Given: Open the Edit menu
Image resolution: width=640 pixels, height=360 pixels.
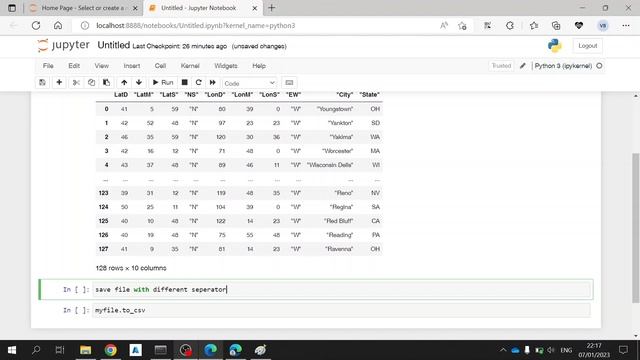Looking at the screenshot, I should point(74,66).
